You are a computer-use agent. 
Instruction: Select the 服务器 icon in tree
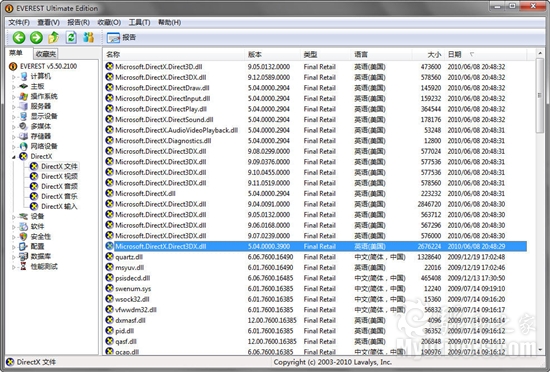coord(24,106)
